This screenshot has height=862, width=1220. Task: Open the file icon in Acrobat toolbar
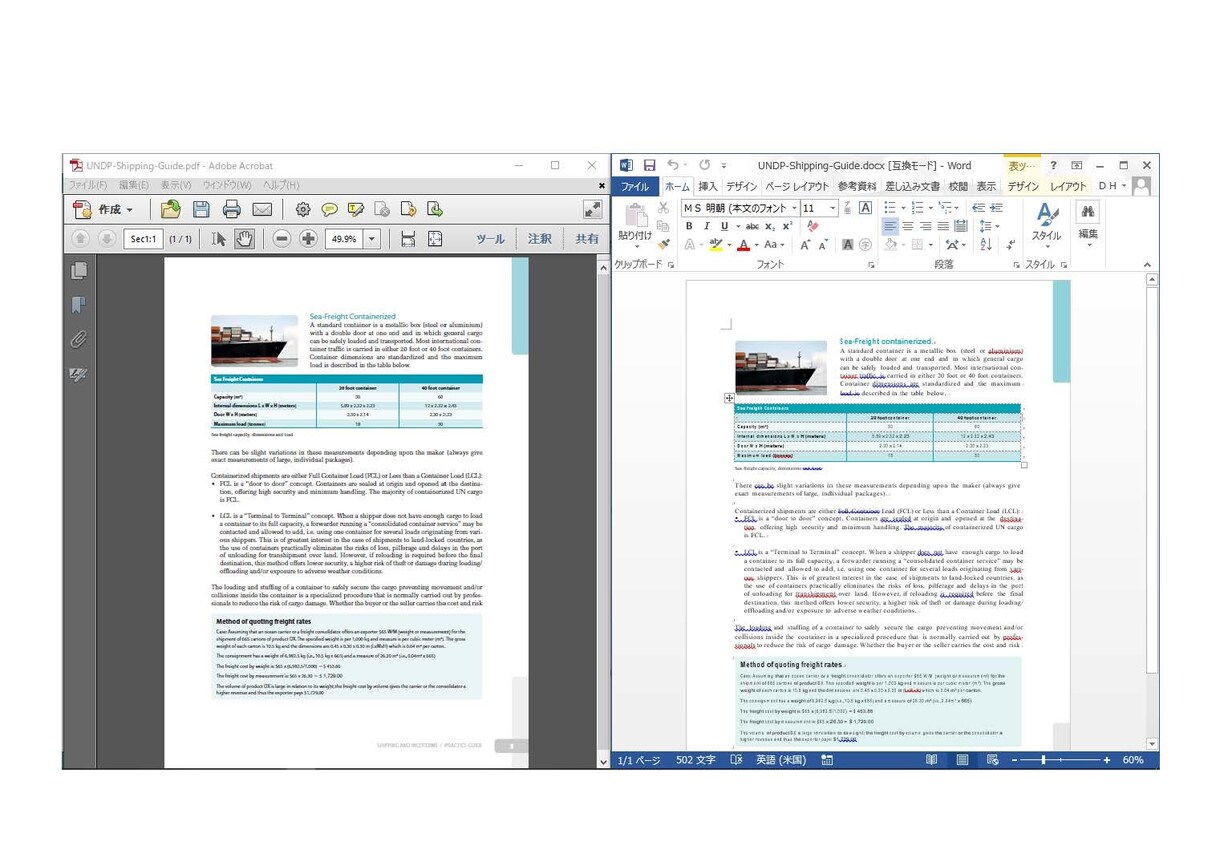click(171, 209)
